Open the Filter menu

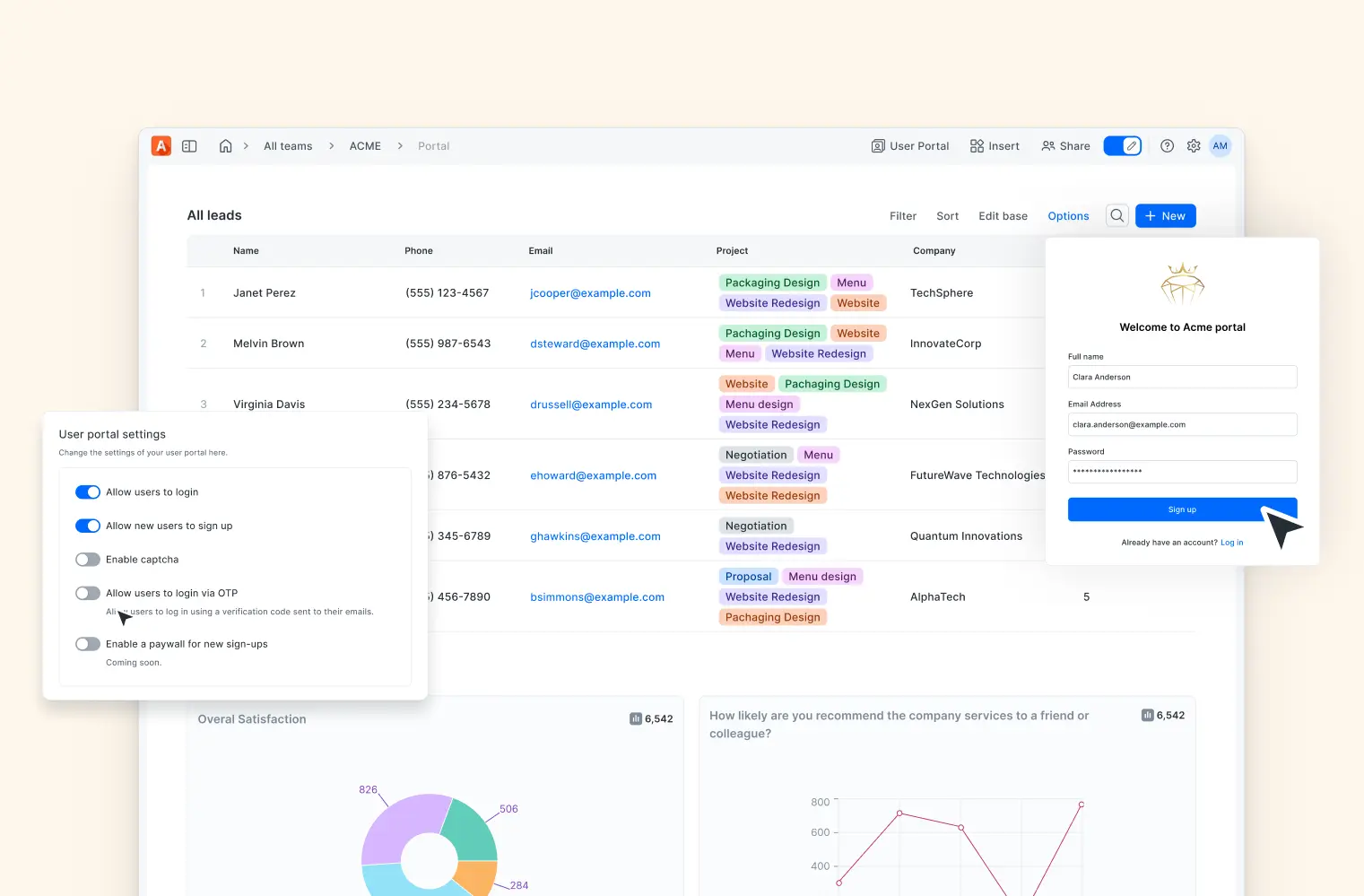pos(903,216)
